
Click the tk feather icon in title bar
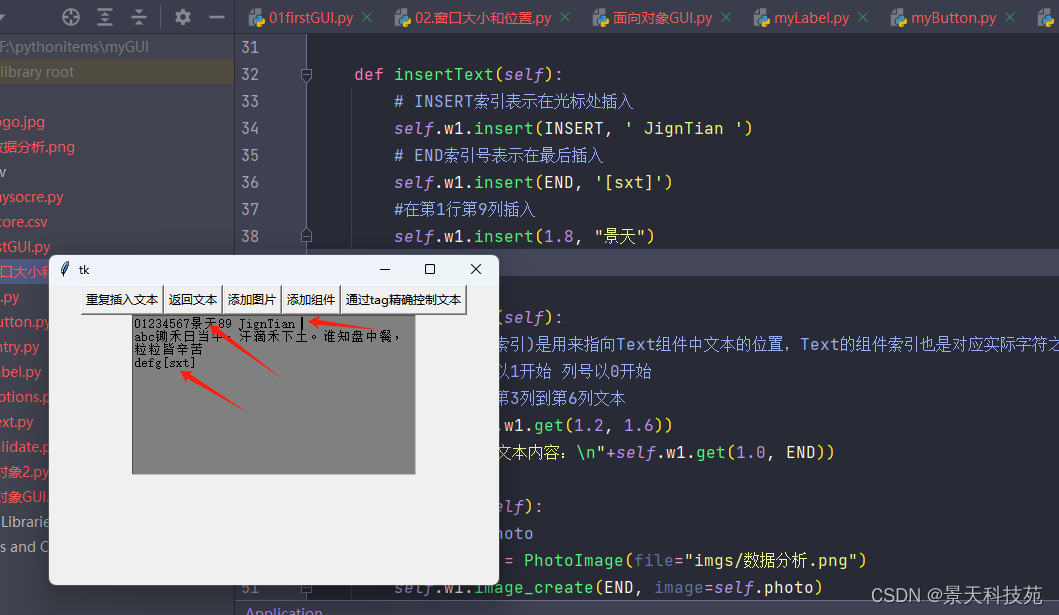click(x=65, y=269)
